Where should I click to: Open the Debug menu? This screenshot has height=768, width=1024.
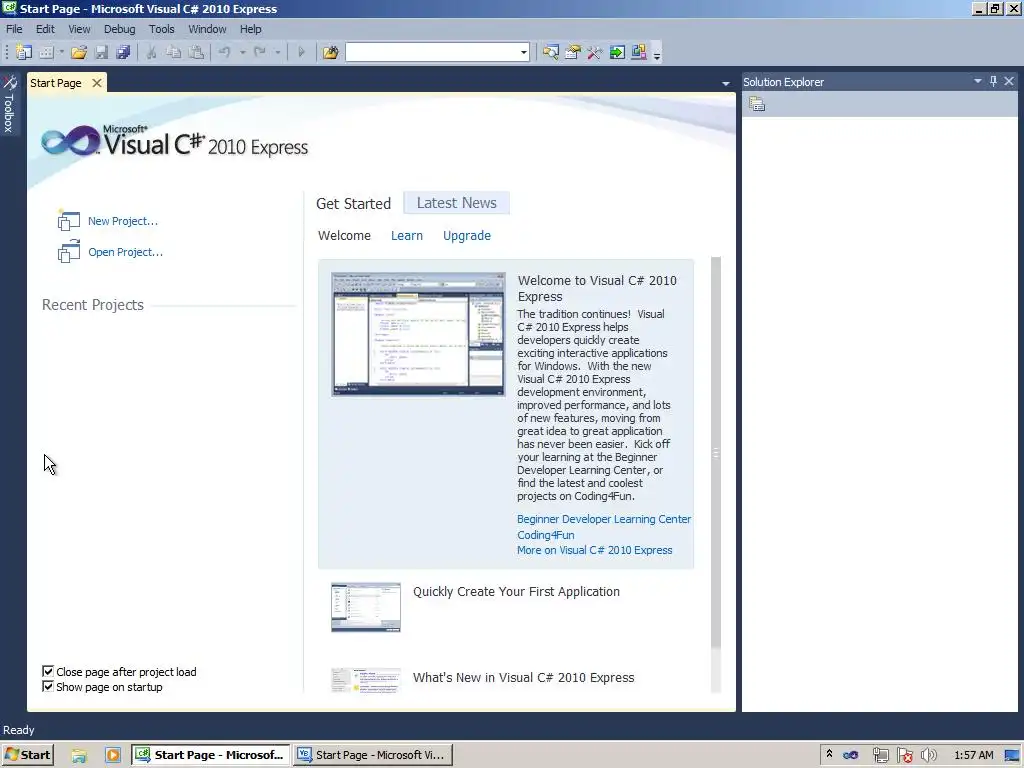[x=120, y=29]
